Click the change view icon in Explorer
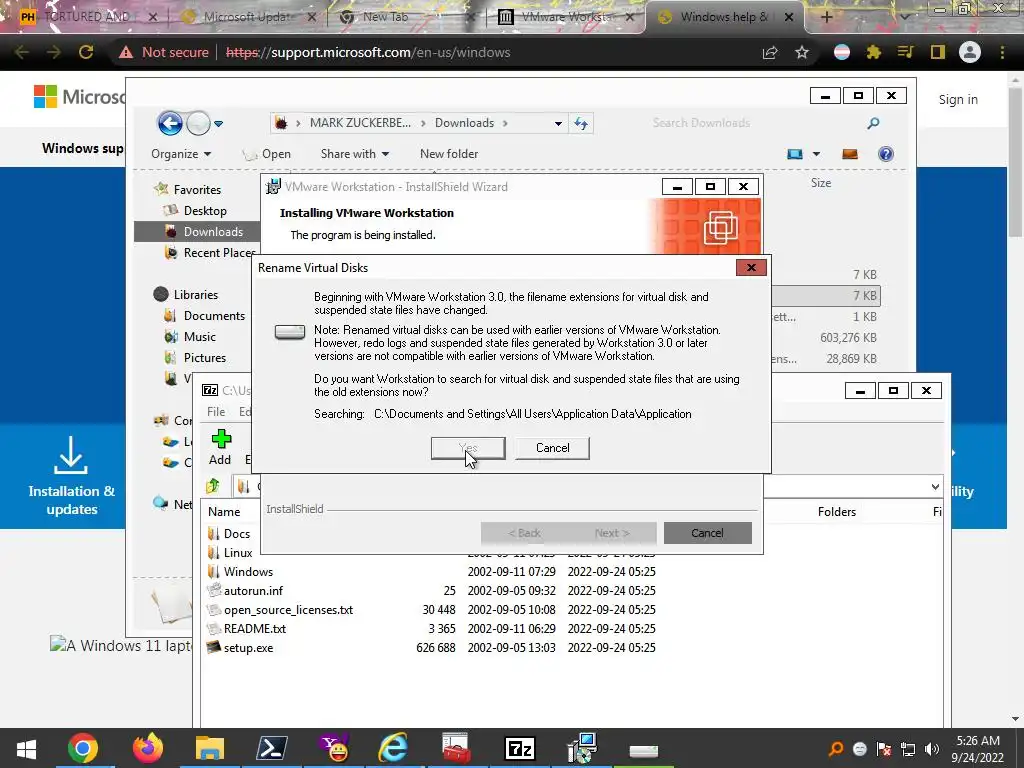1024x768 pixels. 795,154
